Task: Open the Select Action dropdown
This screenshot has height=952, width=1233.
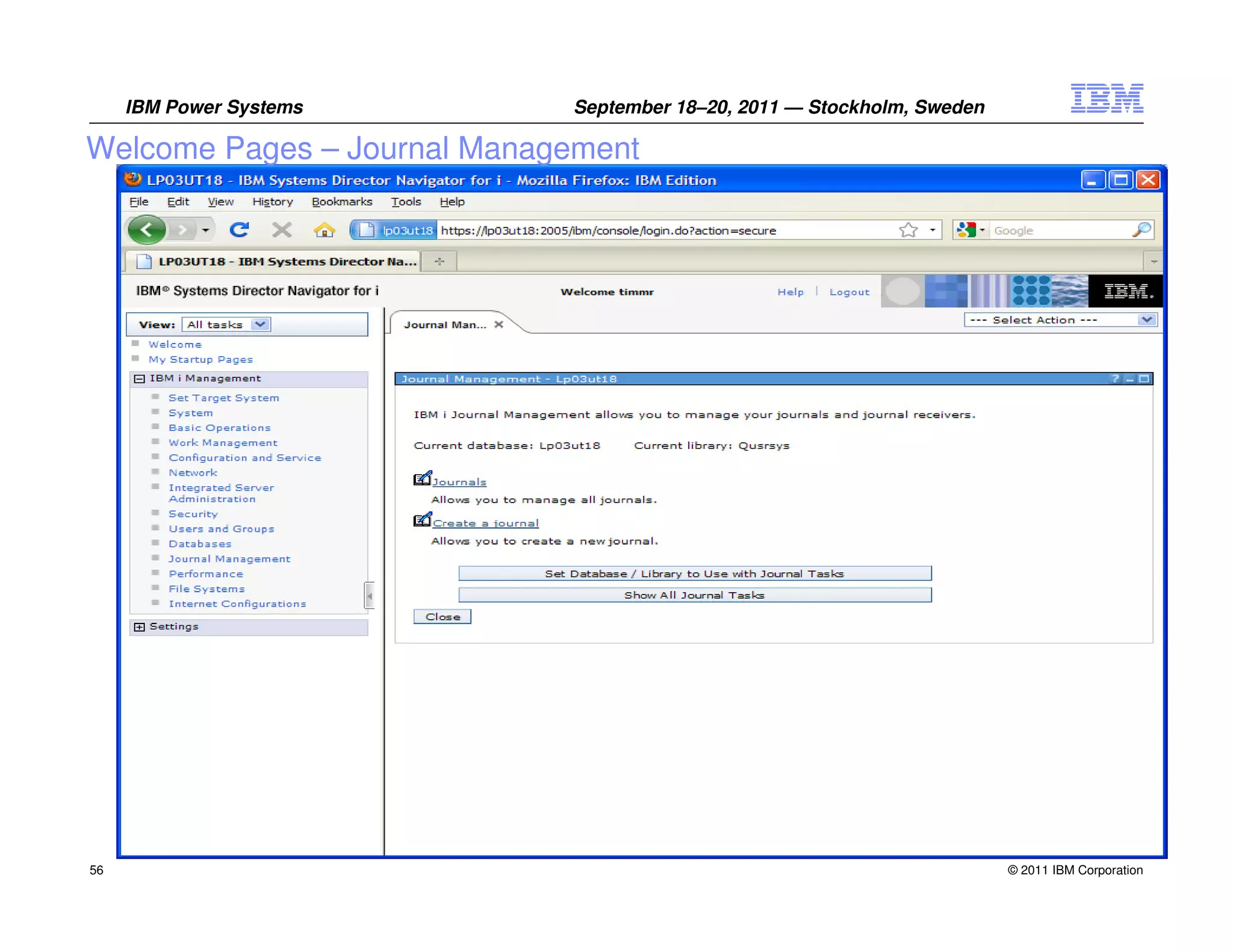Action: (1146, 320)
